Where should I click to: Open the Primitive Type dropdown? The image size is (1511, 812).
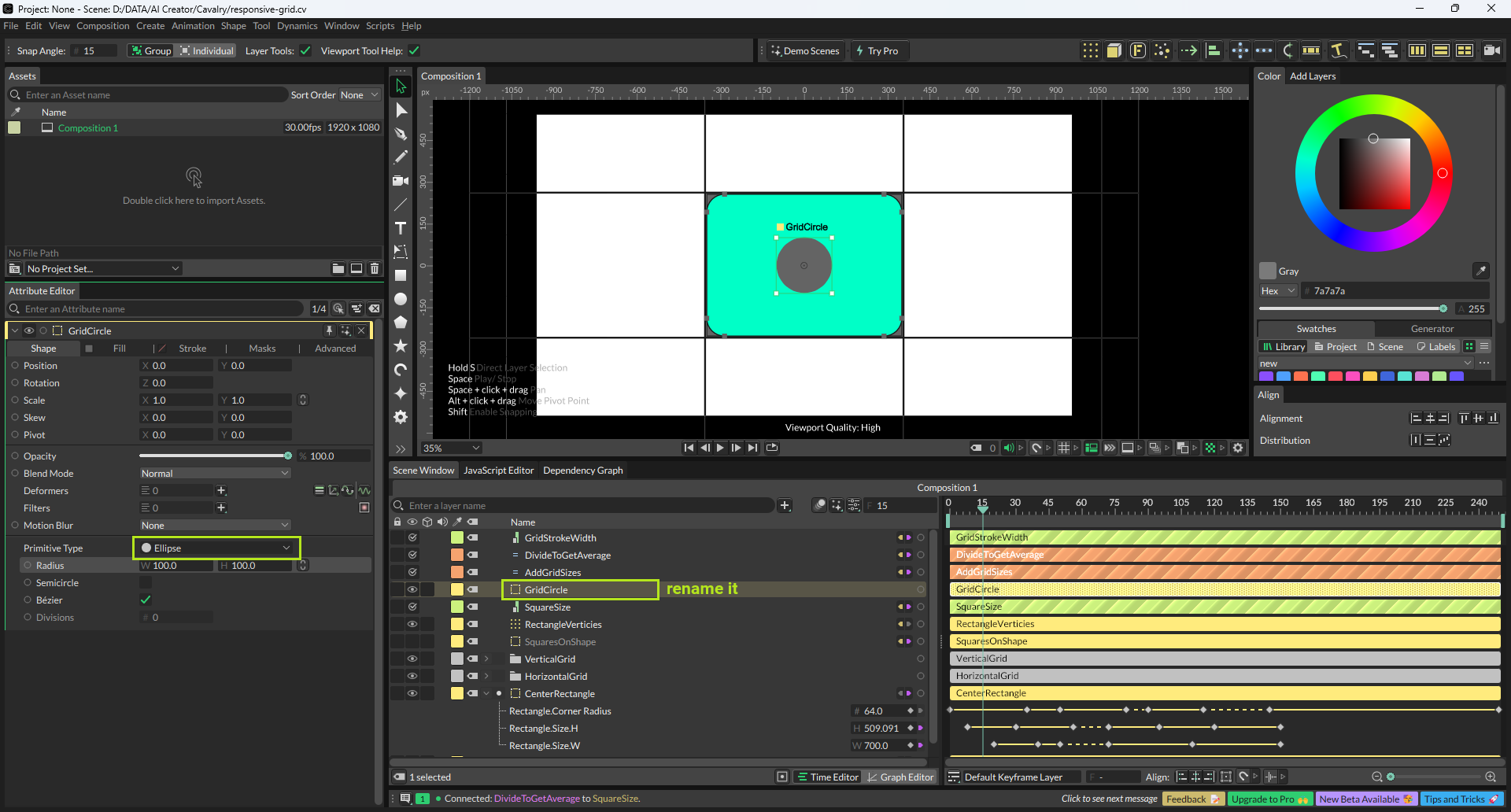(x=216, y=548)
